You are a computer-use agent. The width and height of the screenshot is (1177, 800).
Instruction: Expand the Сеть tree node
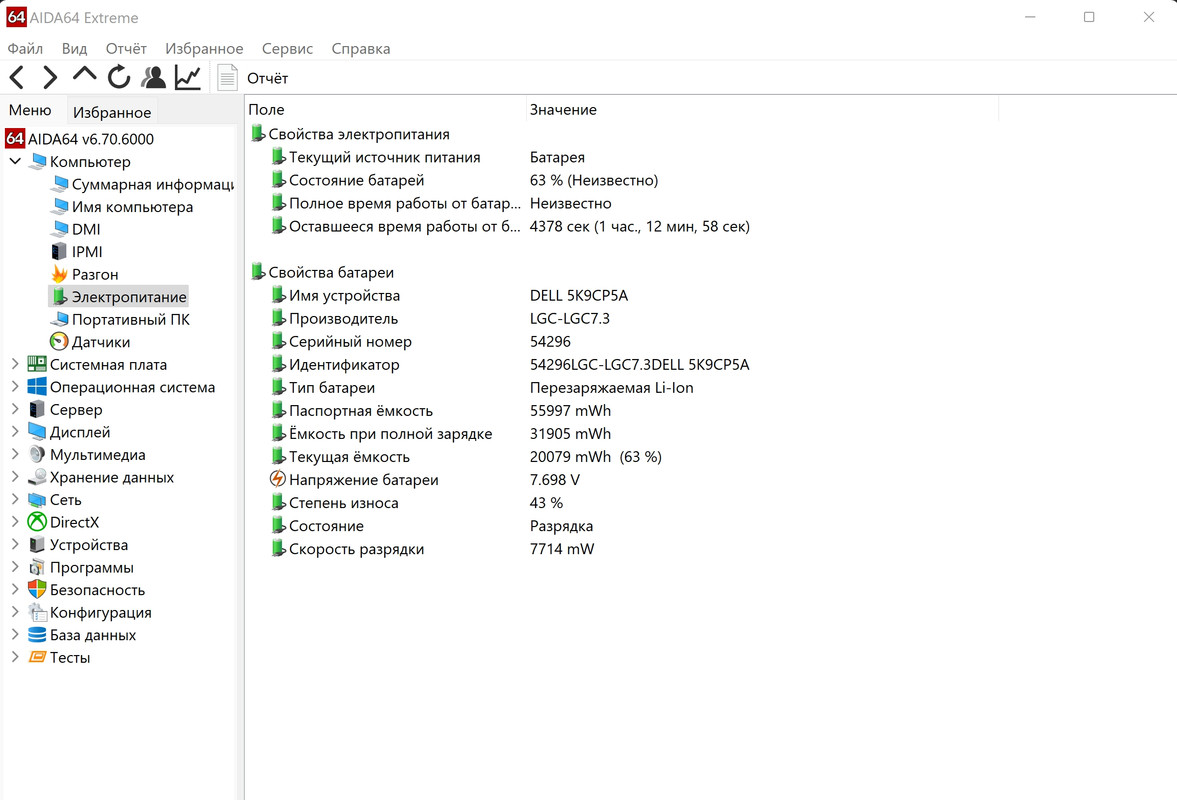click(x=15, y=499)
